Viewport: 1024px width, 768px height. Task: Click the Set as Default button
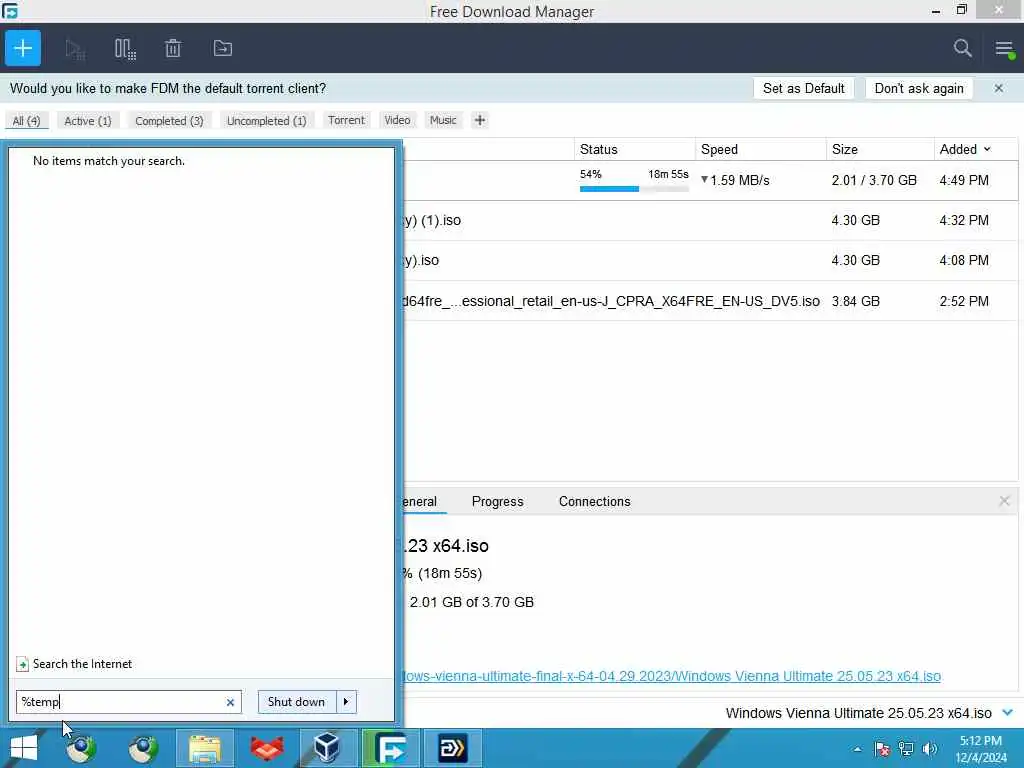point(804,88)
